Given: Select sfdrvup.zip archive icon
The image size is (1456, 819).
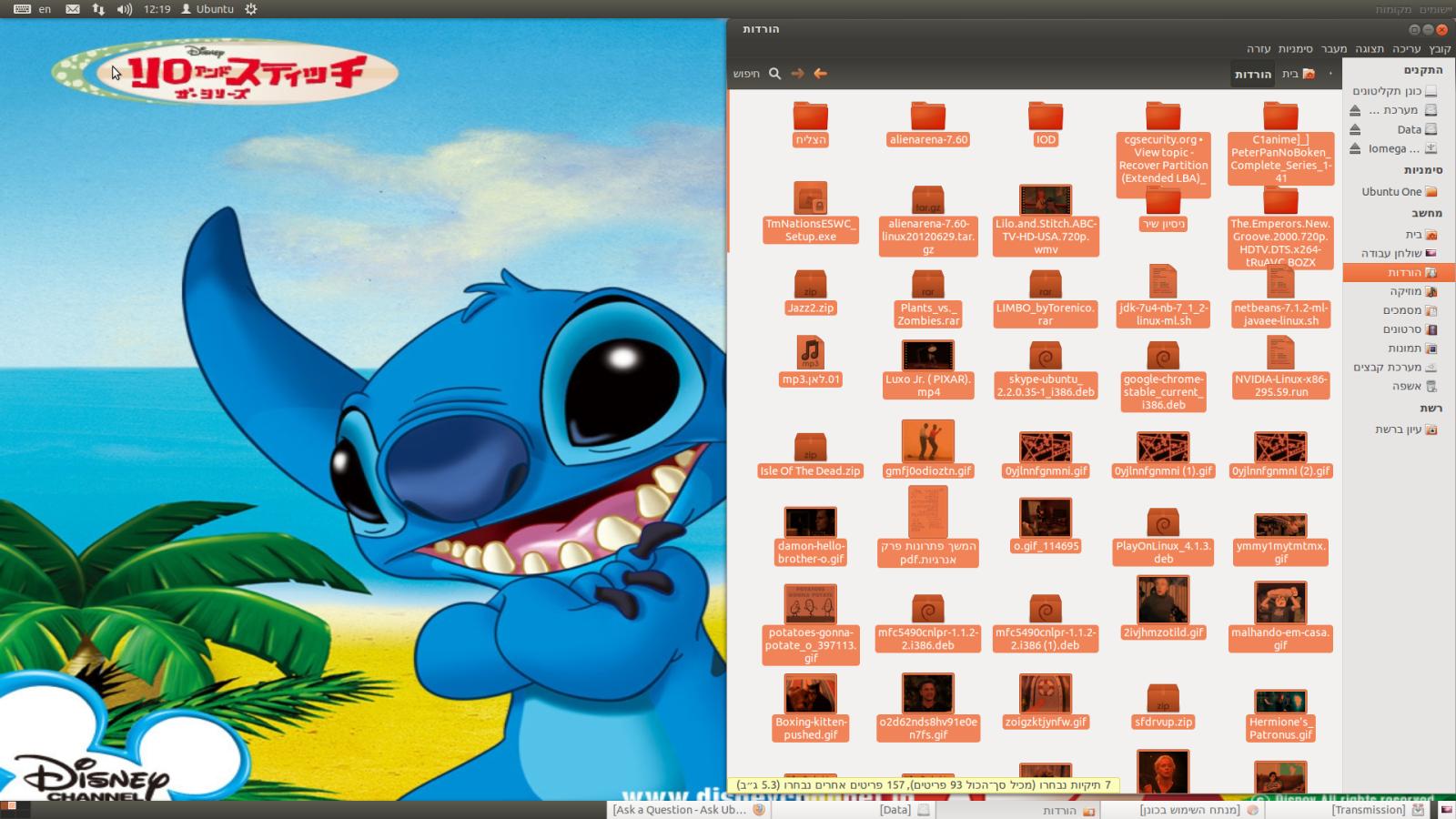Looking at the screenshot, I should 1163,698.
